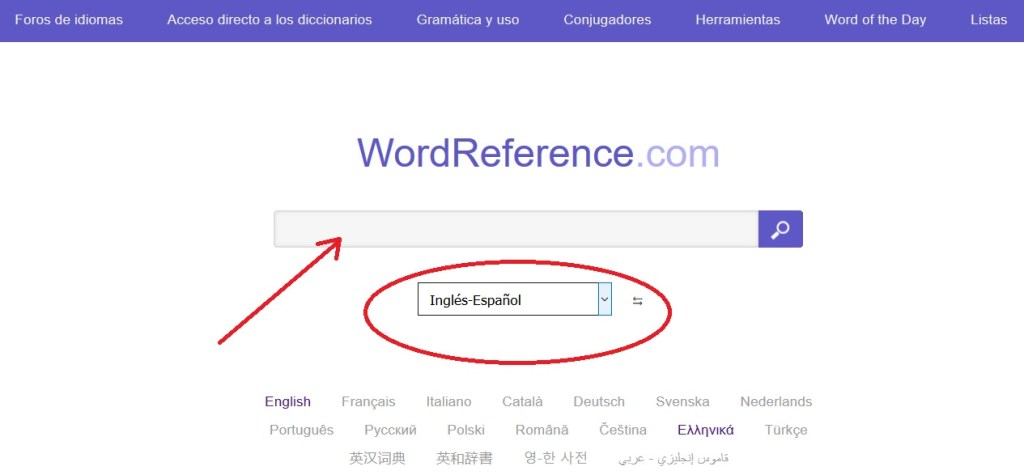This screenshot has height=475, width=1024.
Task: Click inside the word search field
Action: click(x=515, y=229)
